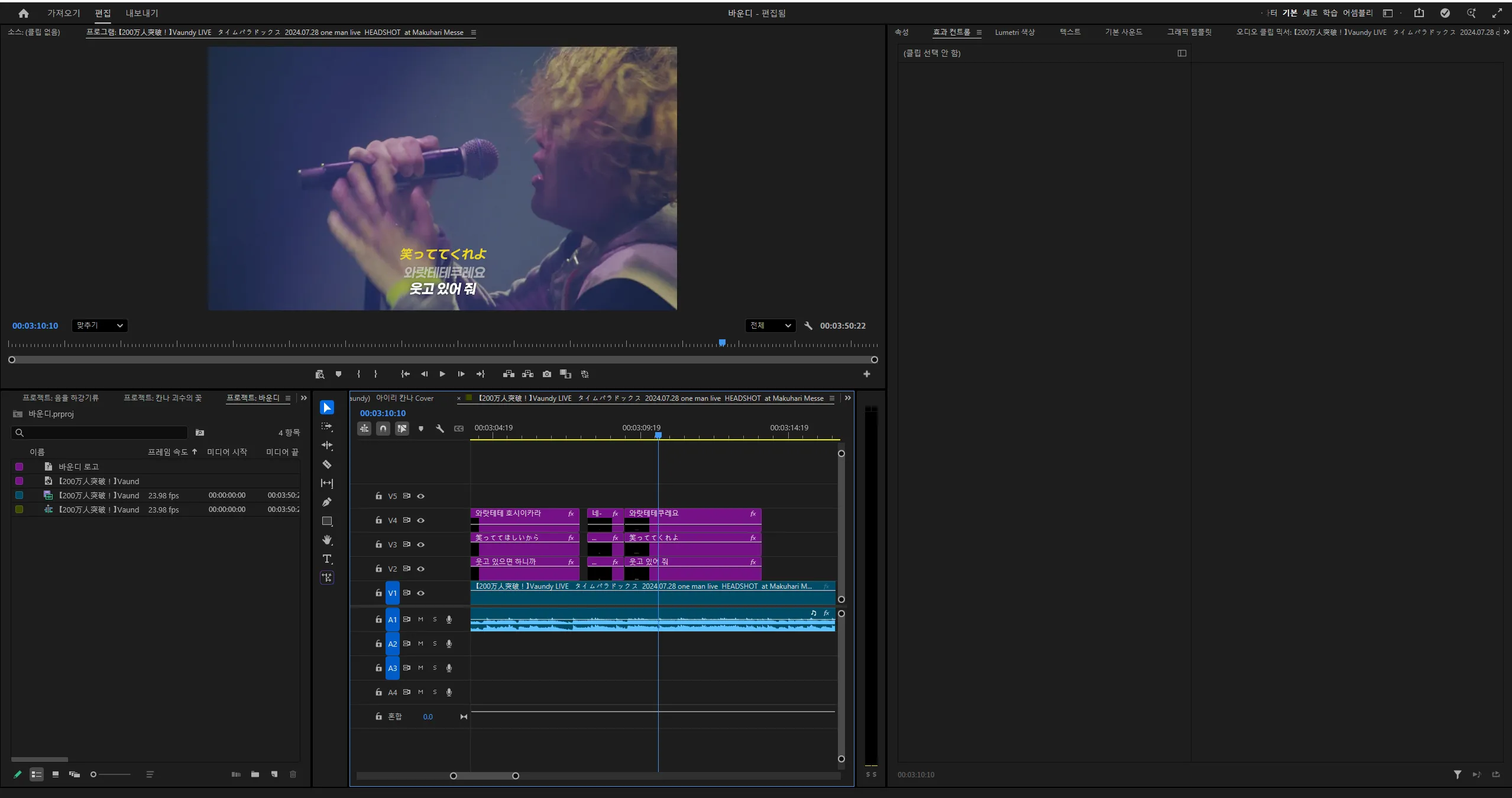Viewport: 1512px width, 798px height.
Task: Click the Lift button in program monitor
Action: 509,374
